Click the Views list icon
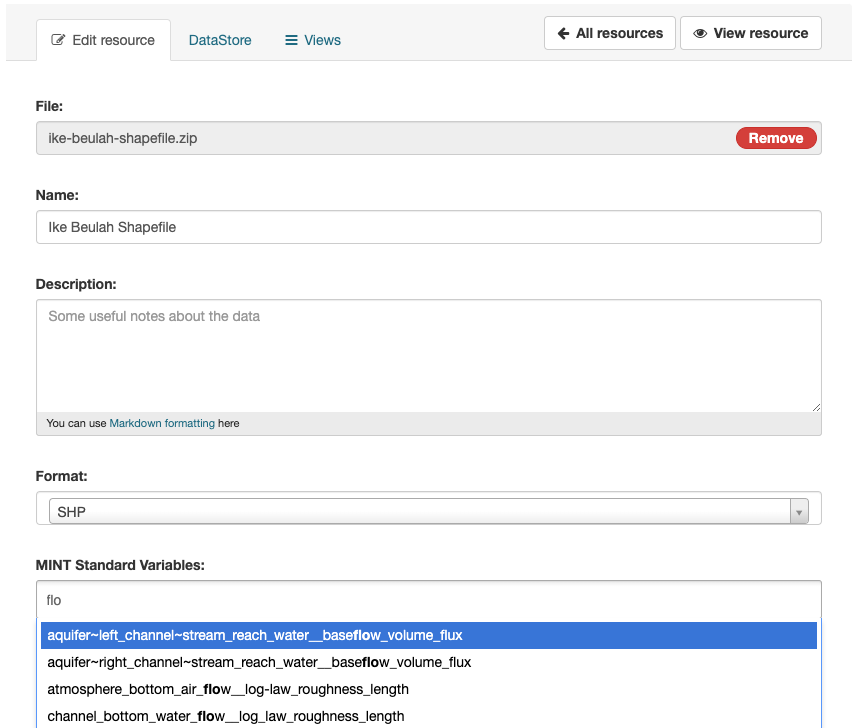The width and height of the screenshot is (856, 728). tap(292, 40)
